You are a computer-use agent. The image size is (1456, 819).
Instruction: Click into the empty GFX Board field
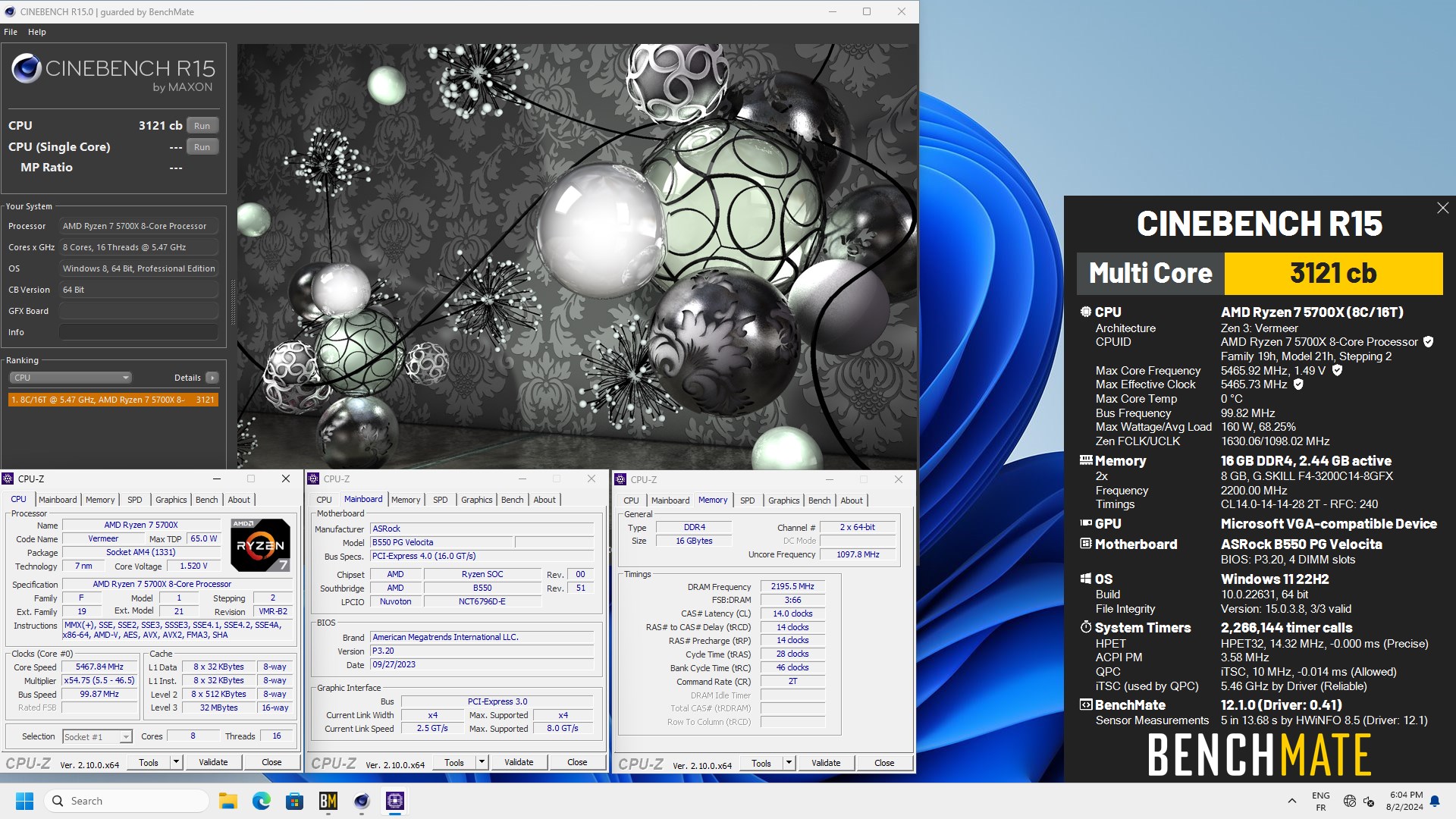(139, 311)
